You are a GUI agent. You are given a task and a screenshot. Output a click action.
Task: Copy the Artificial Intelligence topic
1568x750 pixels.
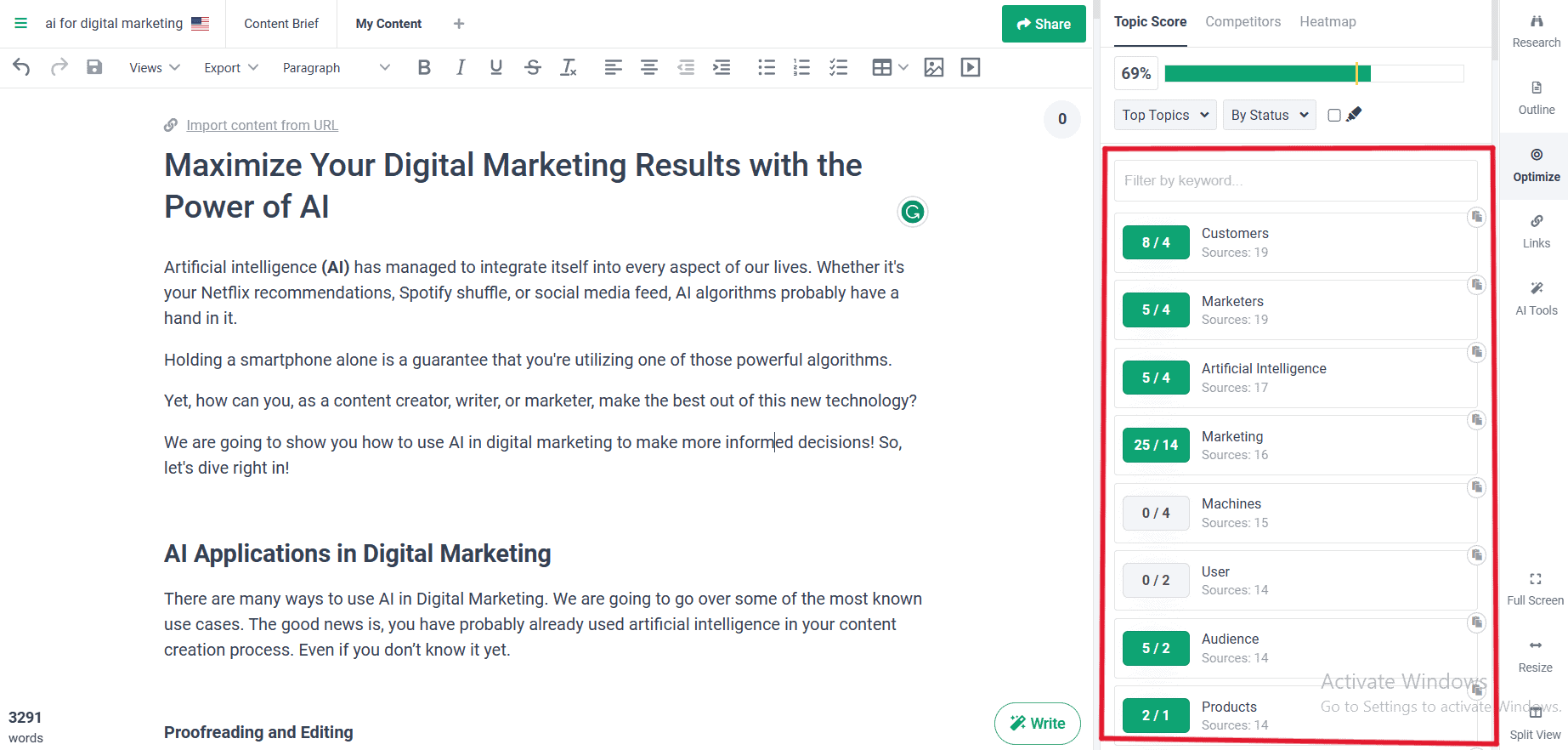[x=1477, y=352]
